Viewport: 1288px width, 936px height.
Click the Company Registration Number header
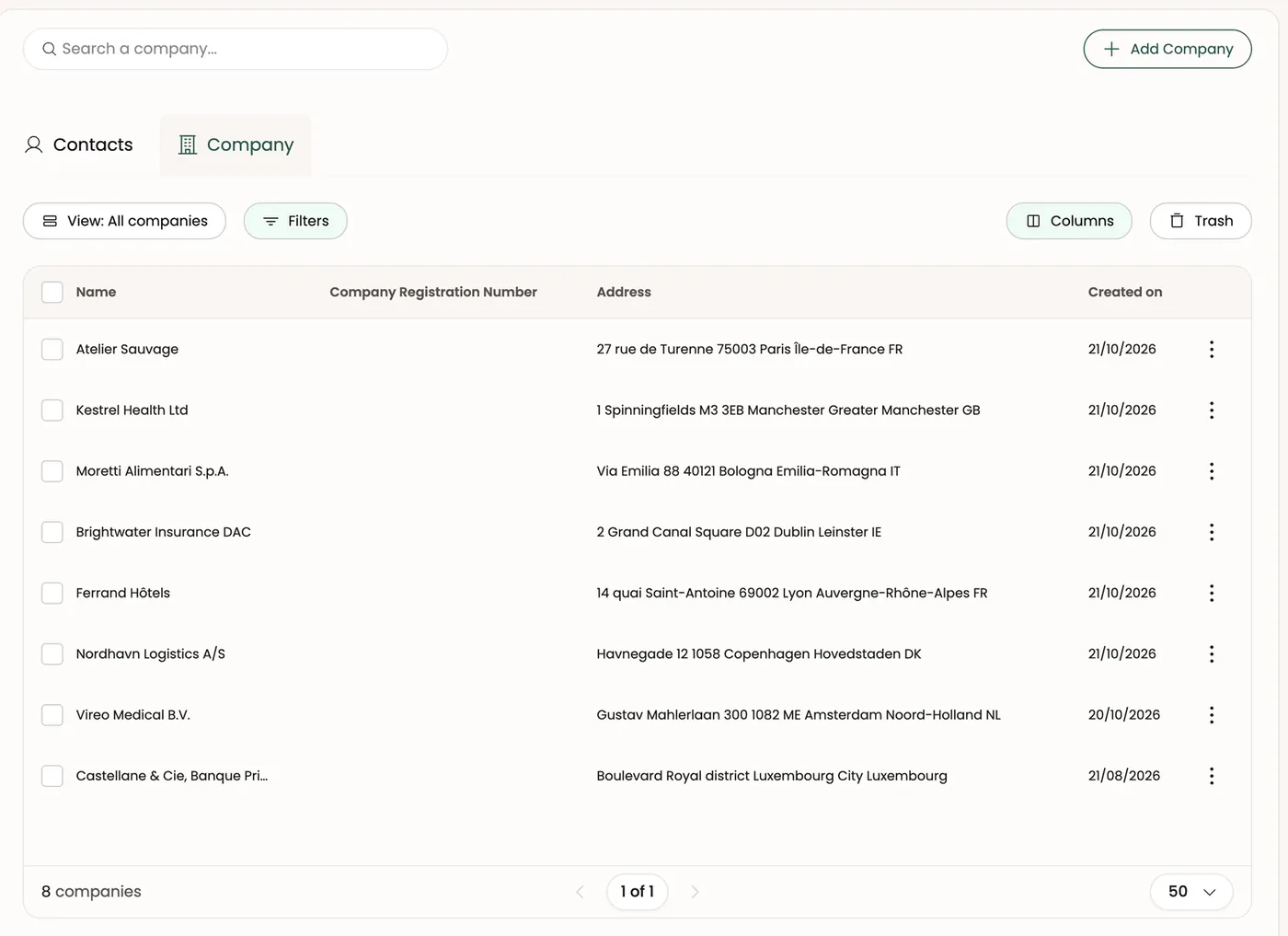[433, 292]
